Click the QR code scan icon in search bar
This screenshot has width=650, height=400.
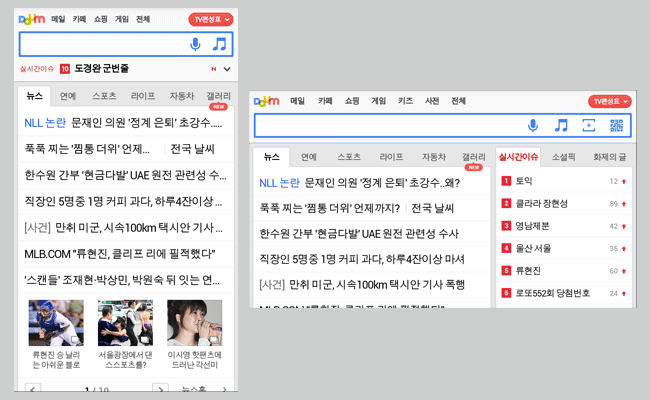tap(616, 125)
